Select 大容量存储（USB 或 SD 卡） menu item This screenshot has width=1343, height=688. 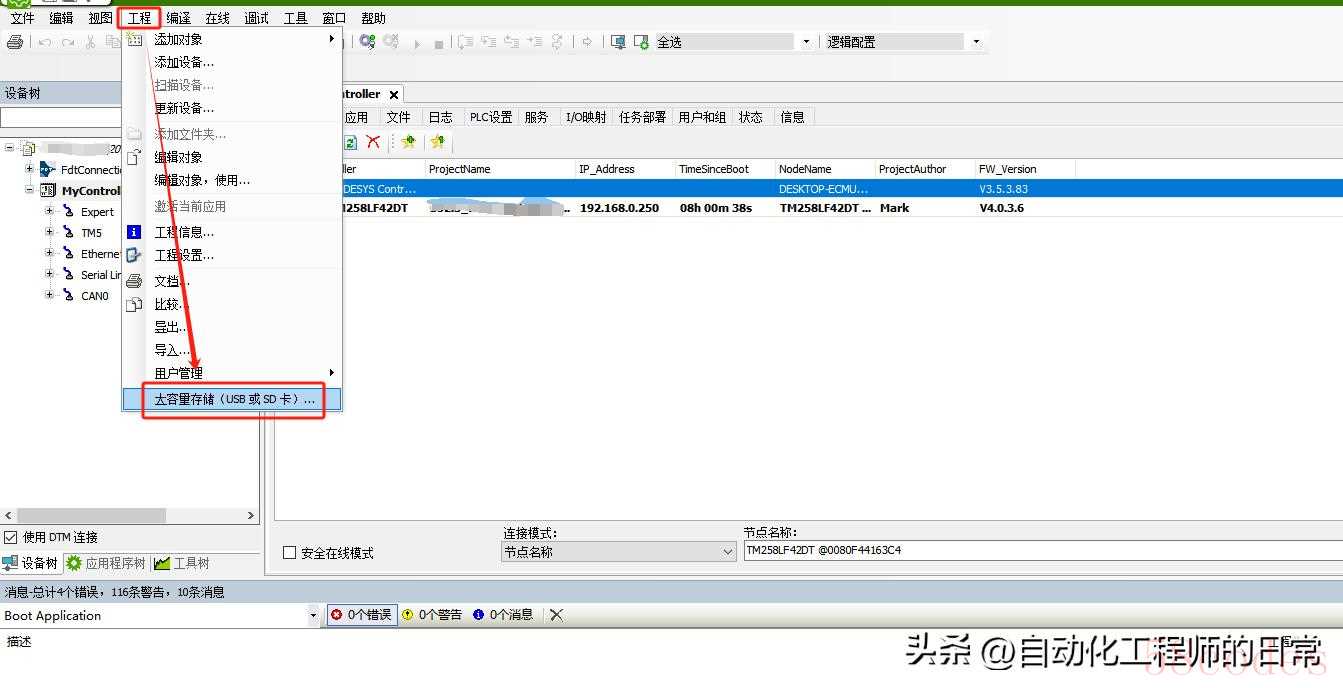234,399
